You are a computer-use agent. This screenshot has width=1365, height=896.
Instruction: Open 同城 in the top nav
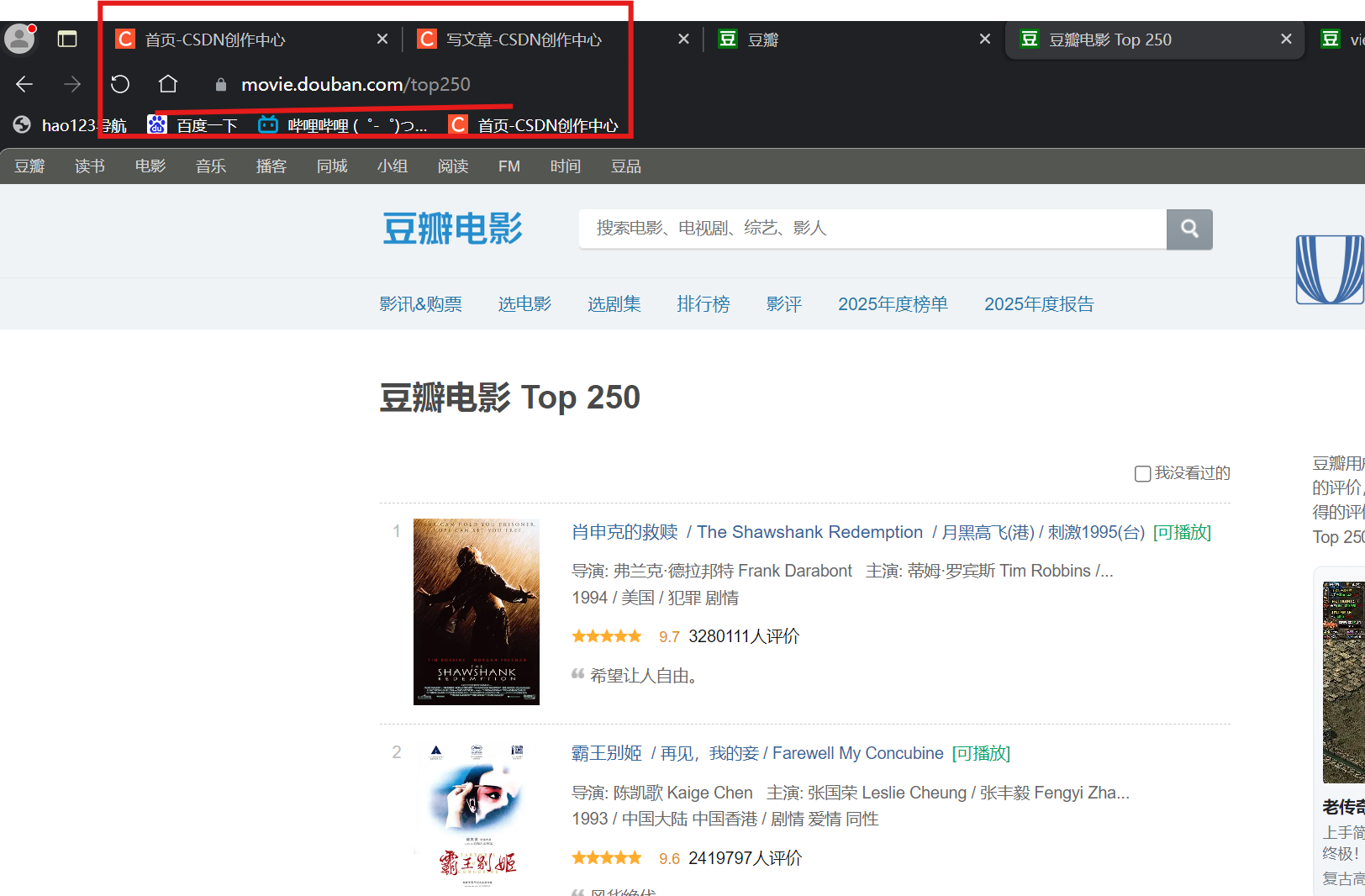[x=332, y=166]
